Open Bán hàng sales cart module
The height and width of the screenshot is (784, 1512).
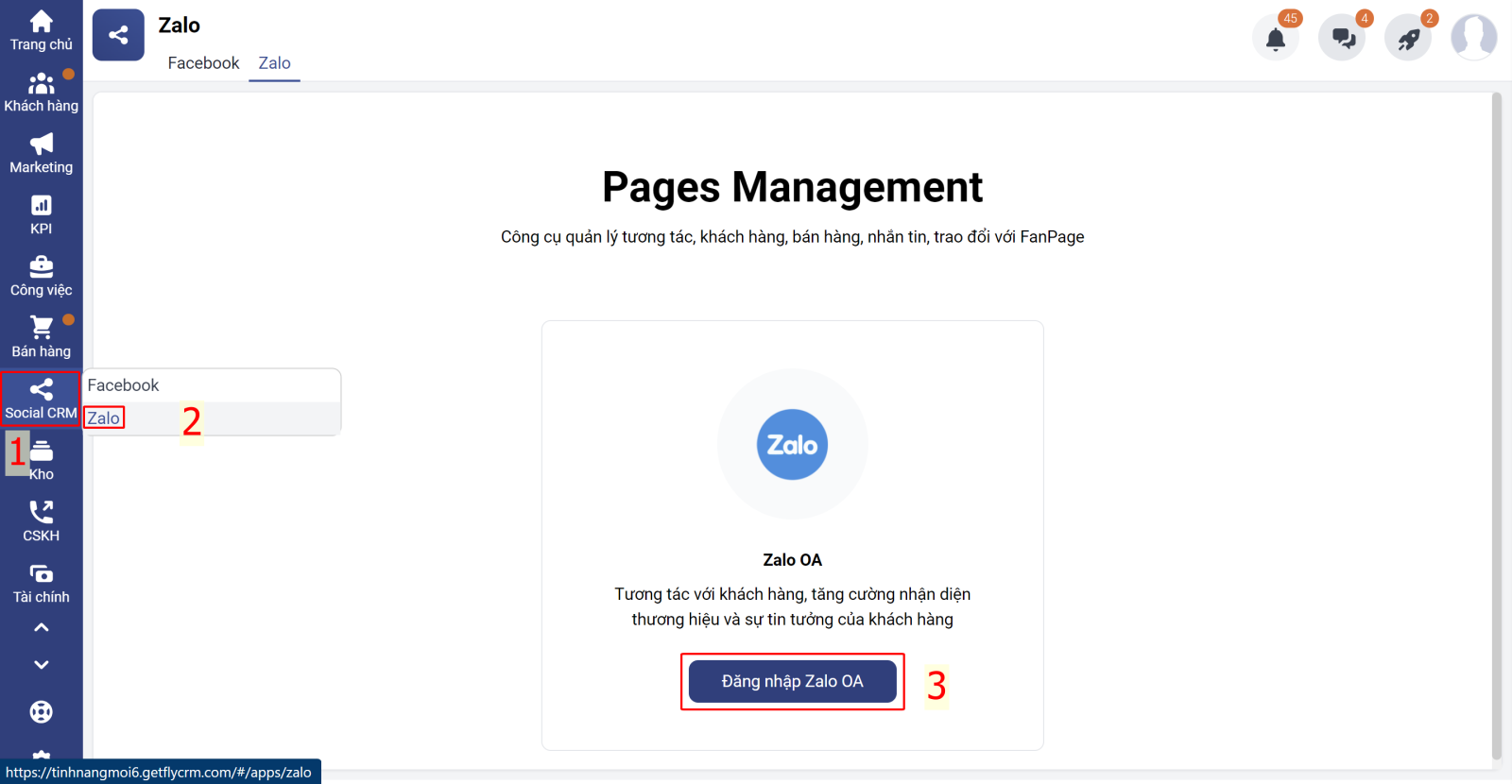41,337
